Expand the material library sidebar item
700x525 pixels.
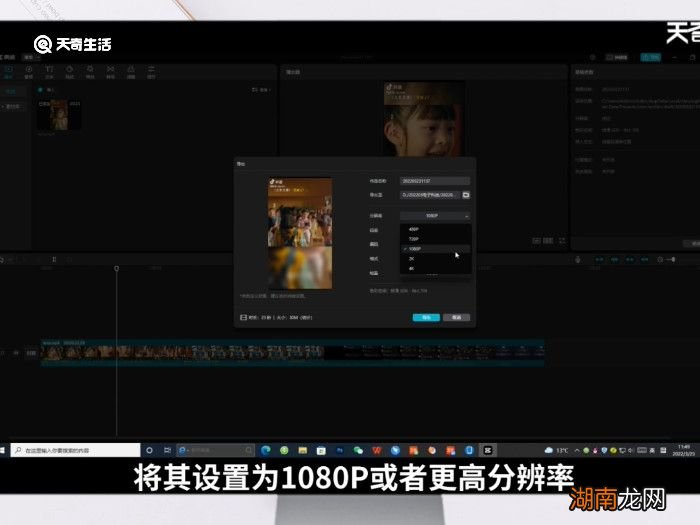click(12, 107)
